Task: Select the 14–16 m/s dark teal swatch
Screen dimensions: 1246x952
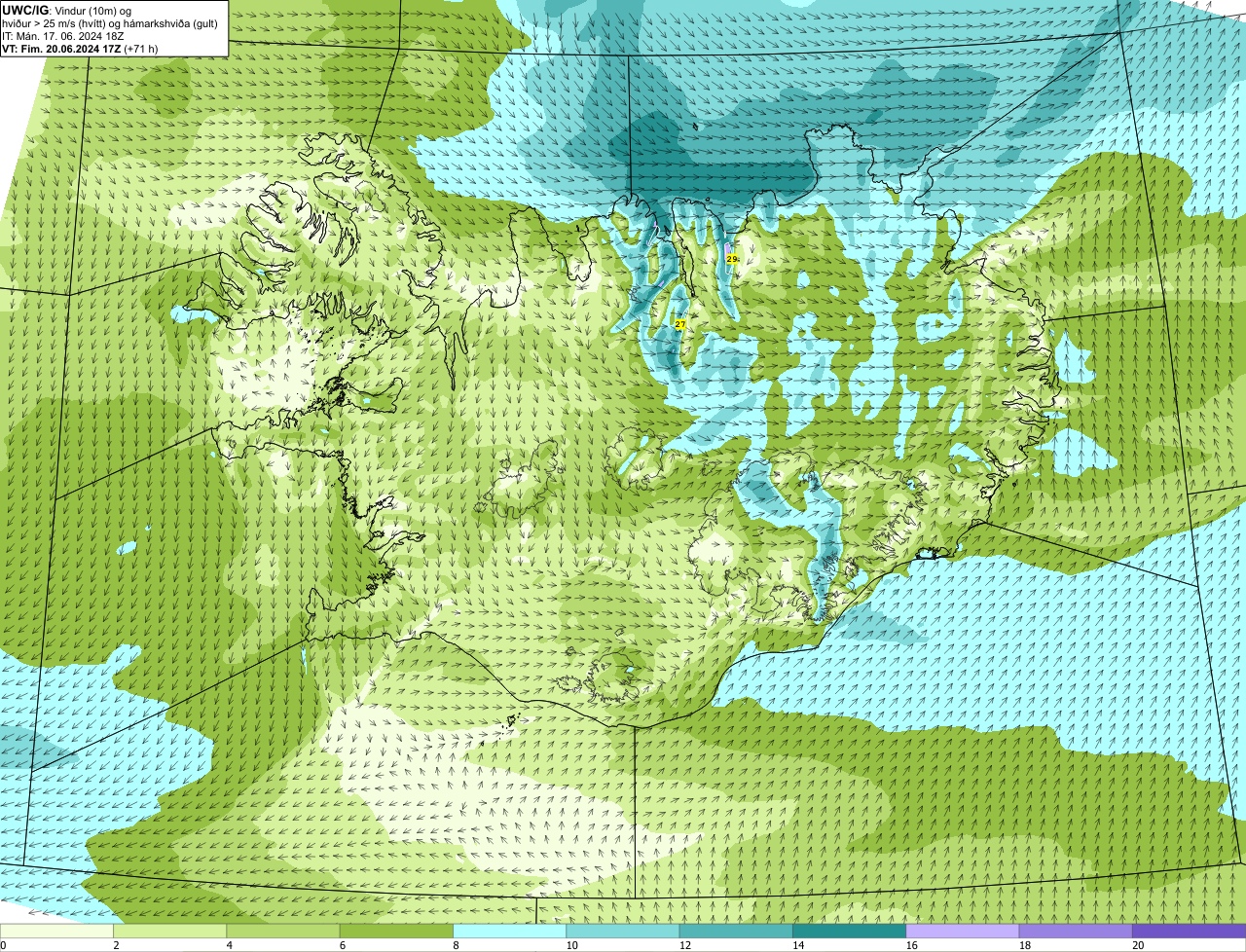Action: tap(849, 931)
